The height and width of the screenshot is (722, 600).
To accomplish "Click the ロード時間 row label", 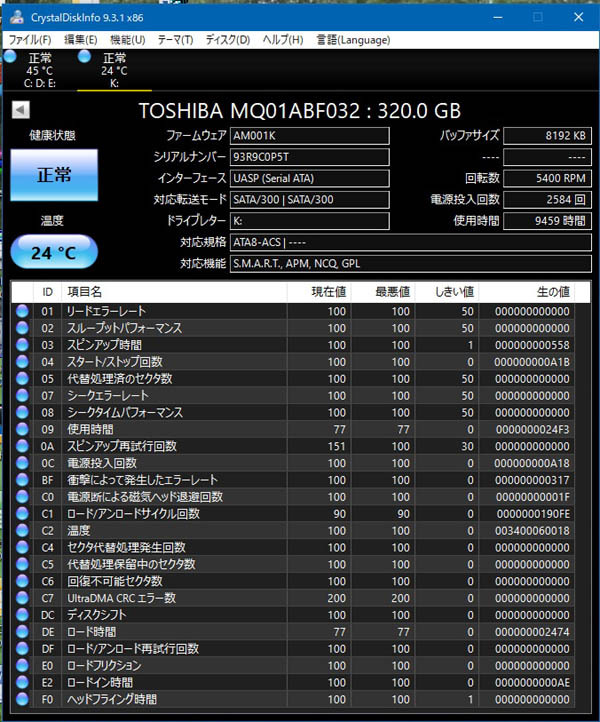I will point(92,632).
